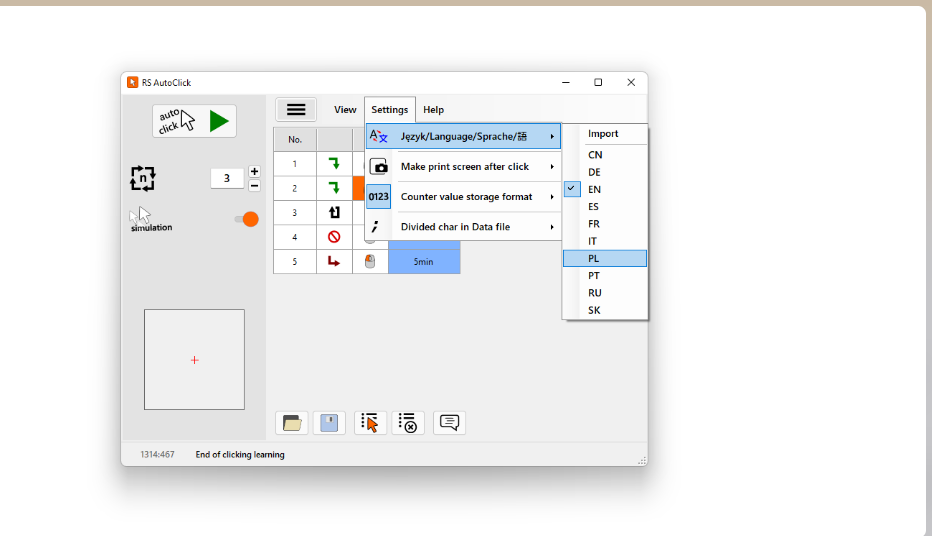Click the RS AutoClick title bar icon

[133, 83]
